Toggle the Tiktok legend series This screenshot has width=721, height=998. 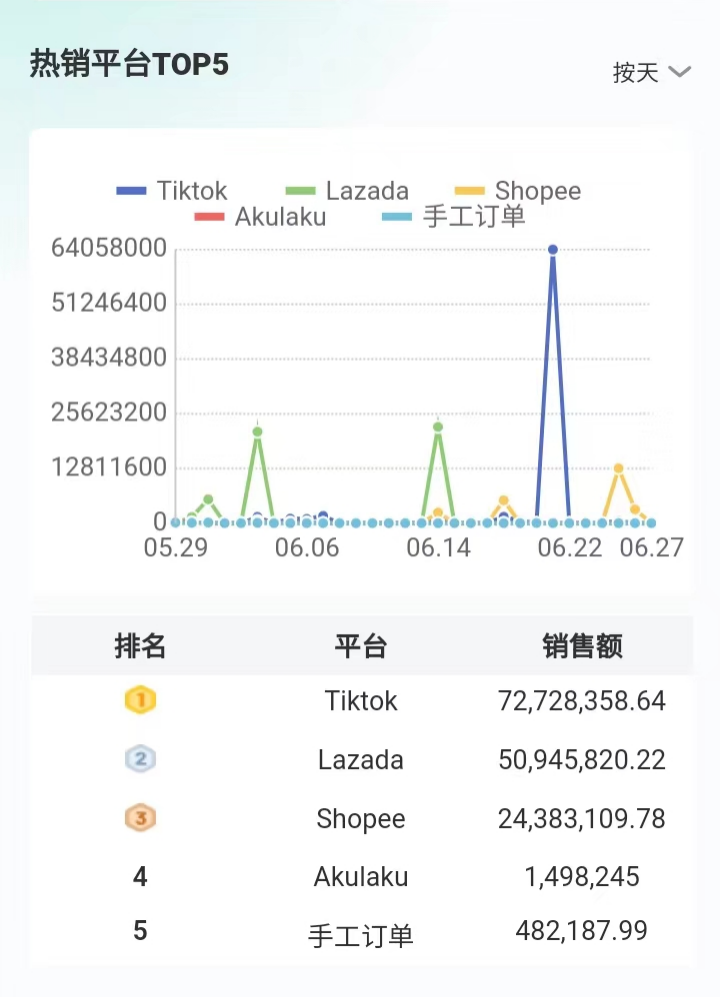click(x=172, y=191)
